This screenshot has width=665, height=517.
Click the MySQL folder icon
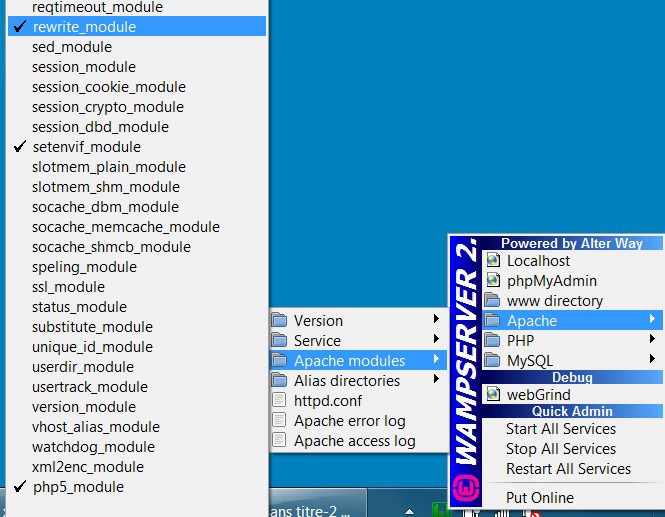click(x=492, y=360)
